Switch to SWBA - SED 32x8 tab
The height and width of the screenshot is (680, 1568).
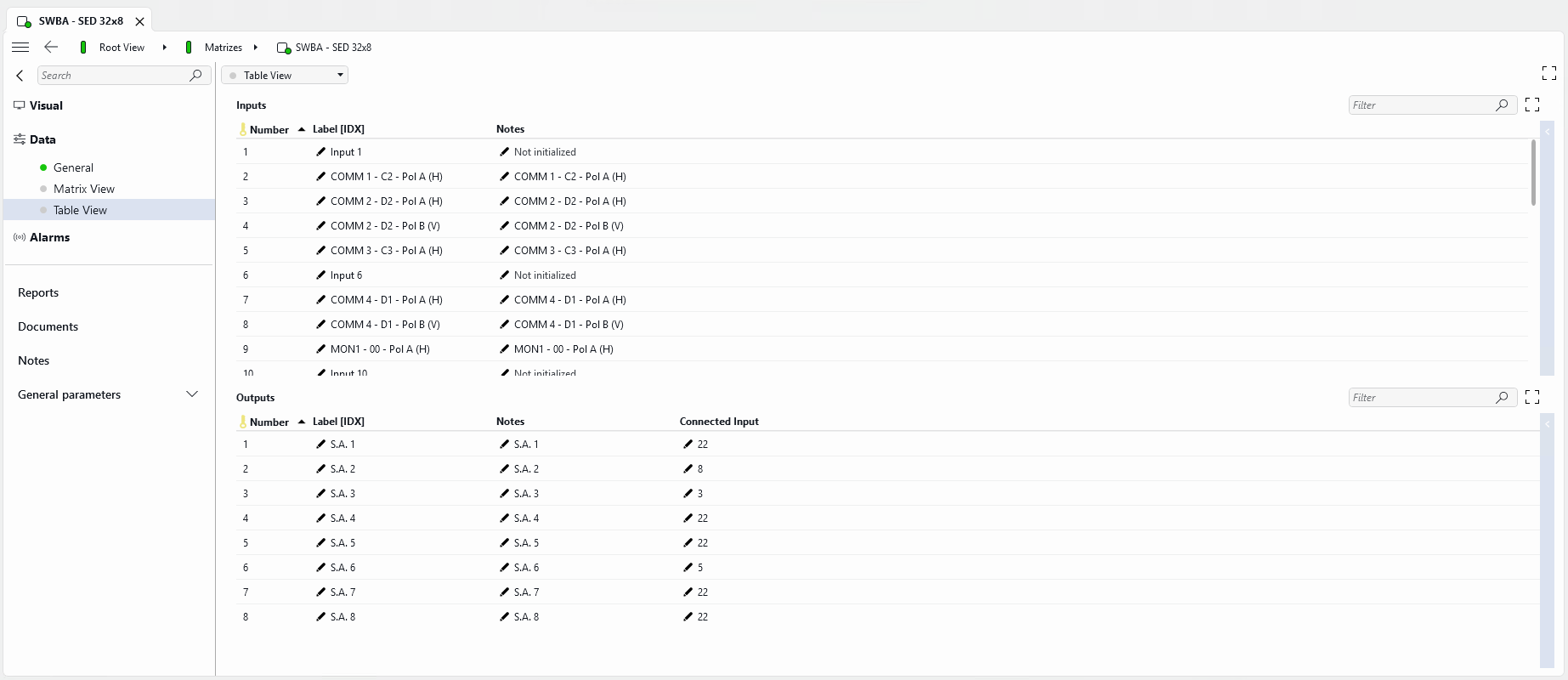coord(81,21)
